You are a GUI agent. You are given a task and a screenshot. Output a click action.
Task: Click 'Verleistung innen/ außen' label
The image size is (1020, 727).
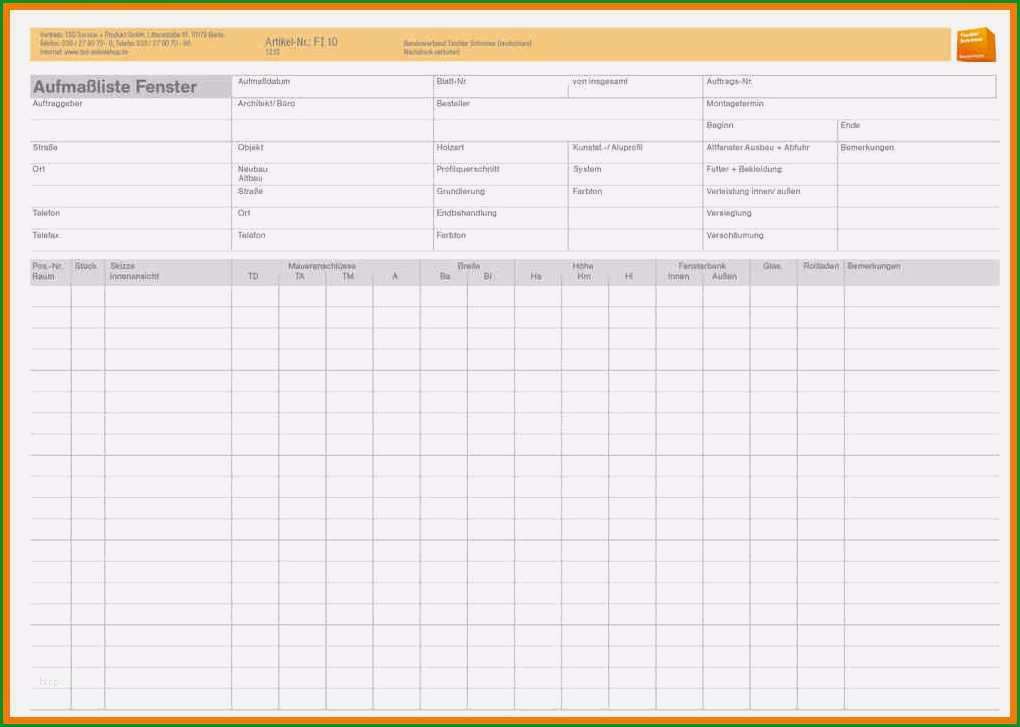point(753,191)
